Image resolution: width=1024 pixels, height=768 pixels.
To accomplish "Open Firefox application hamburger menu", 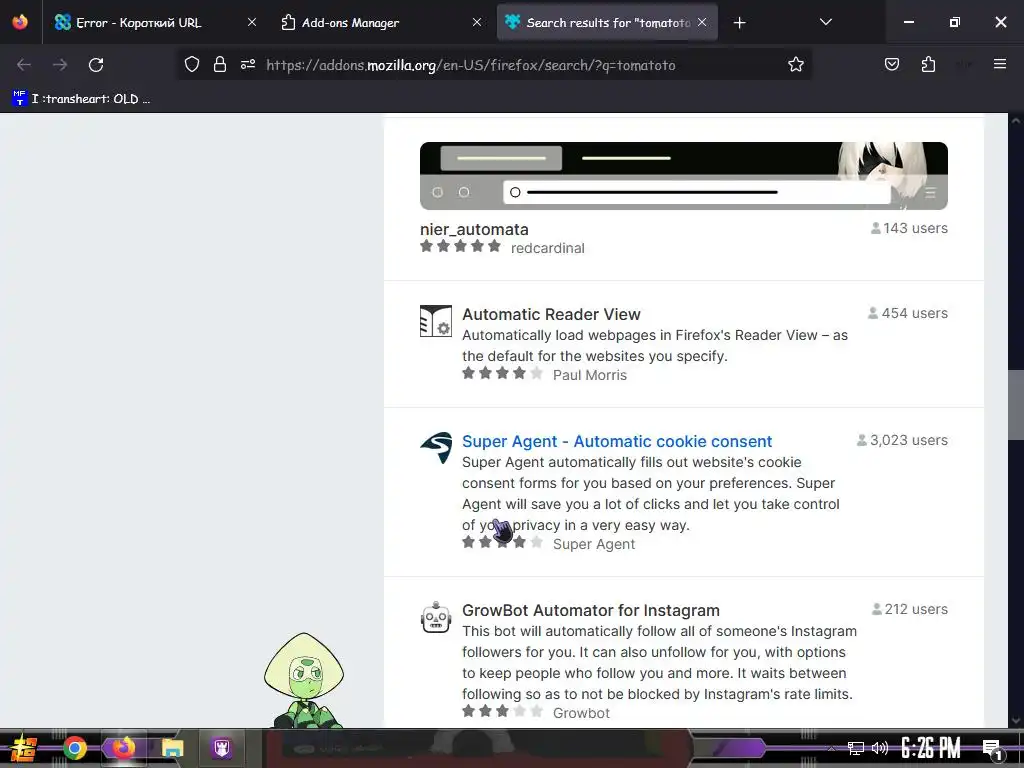I will coord(1000,64).
